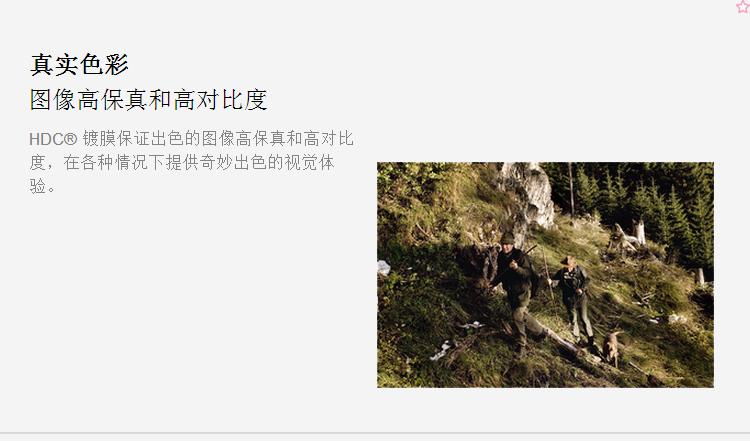The width and height of the screenshot is (750, 441).
Task: Click the broken tree stump in photo
Action: tap(630, 238)
